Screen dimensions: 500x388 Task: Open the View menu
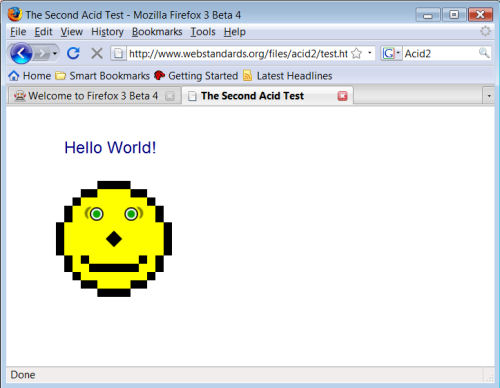(x=72, y=32)
